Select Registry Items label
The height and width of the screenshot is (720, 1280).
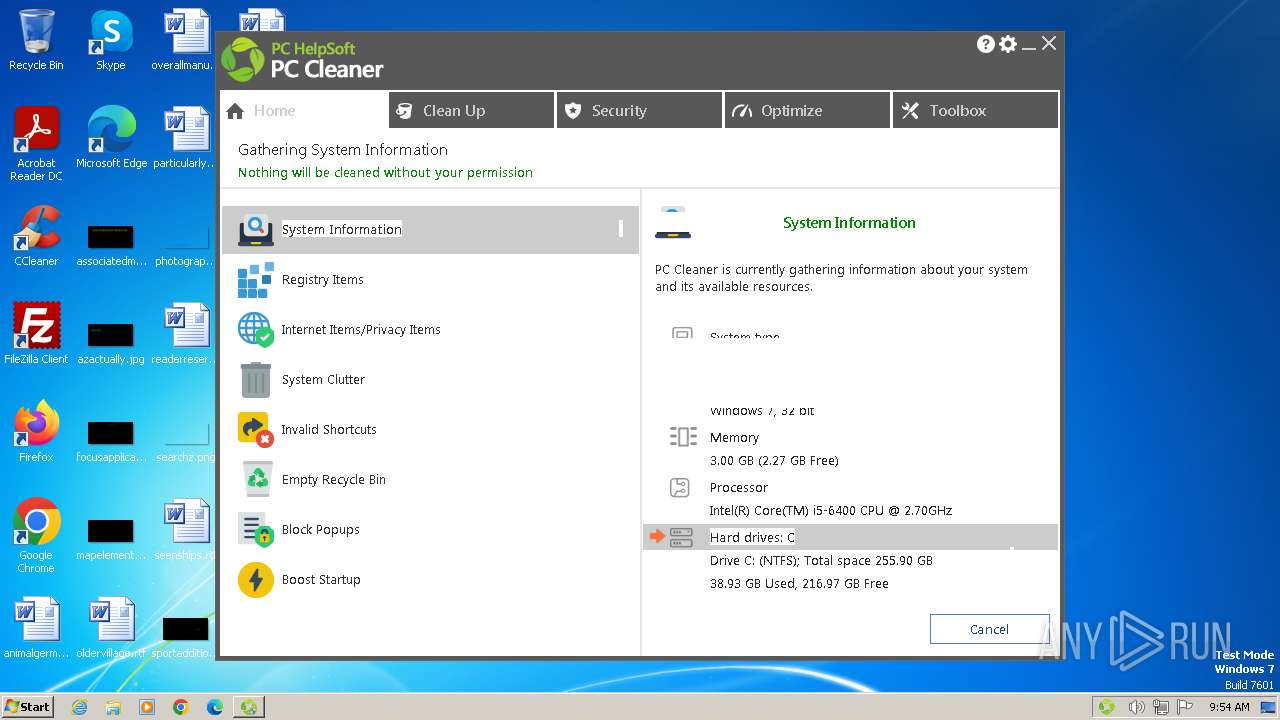[323, 280]
